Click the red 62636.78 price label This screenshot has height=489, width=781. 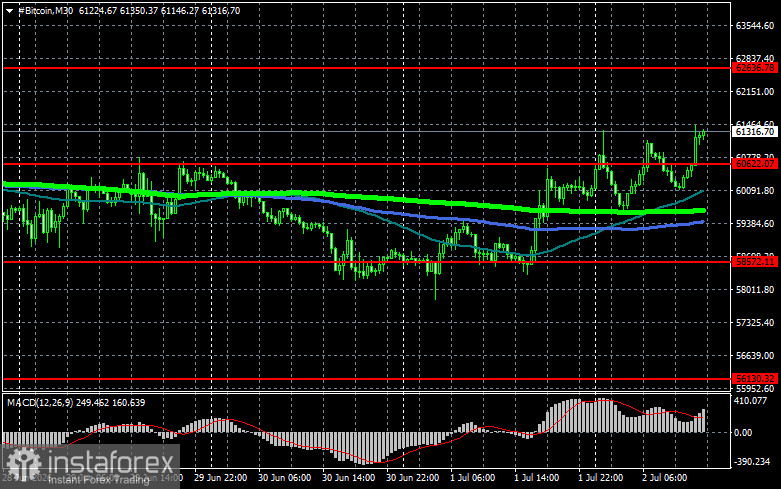point(755,68)
